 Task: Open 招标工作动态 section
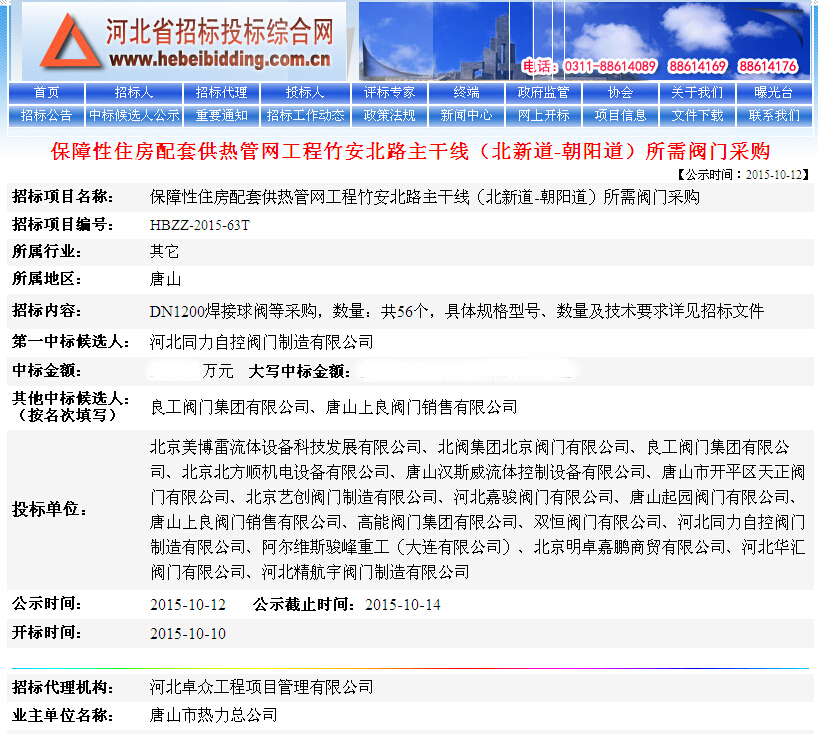pos(304,115)
